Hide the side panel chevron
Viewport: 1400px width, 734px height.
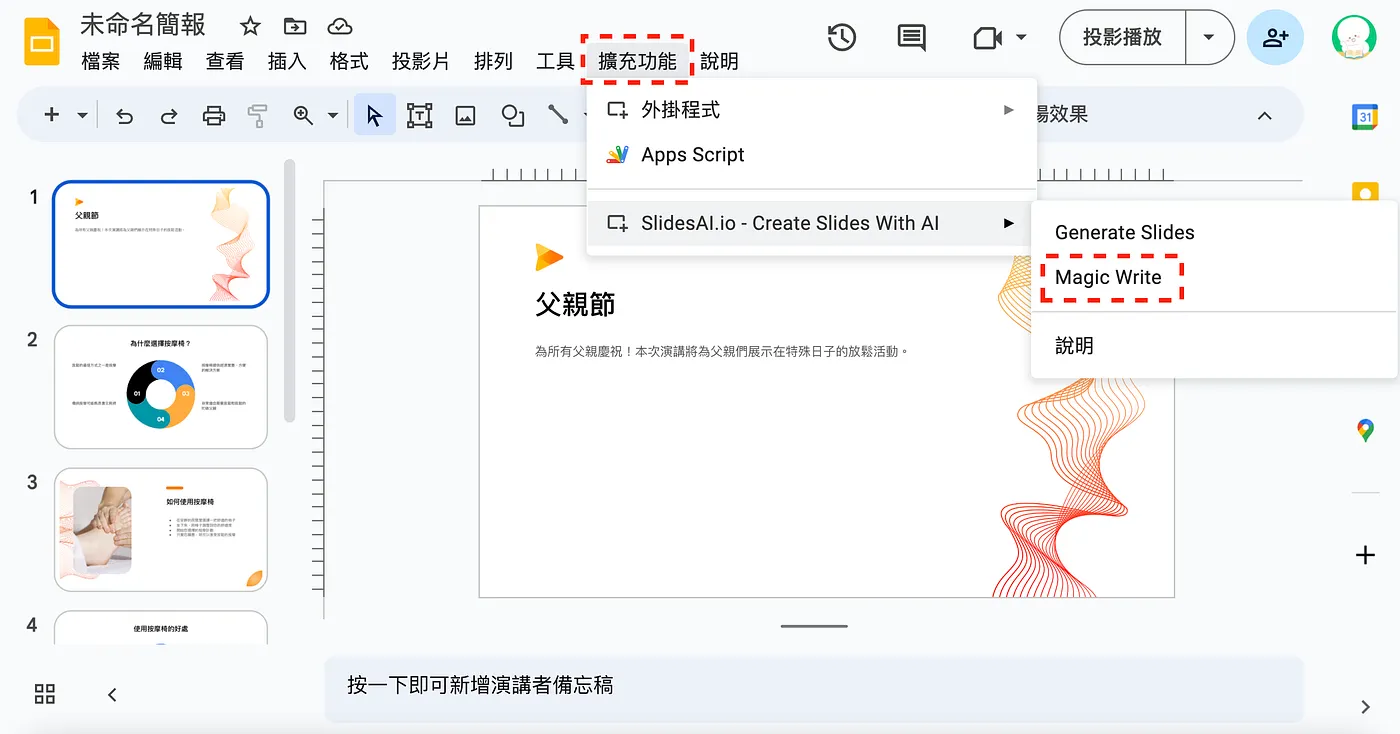tap(1366, 707)
